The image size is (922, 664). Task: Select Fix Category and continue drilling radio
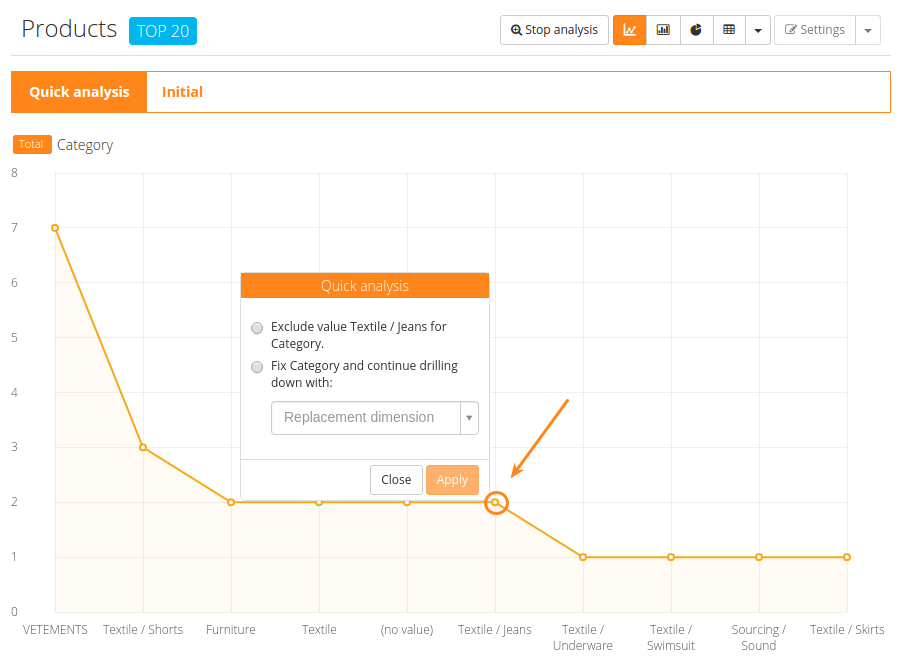258,367
